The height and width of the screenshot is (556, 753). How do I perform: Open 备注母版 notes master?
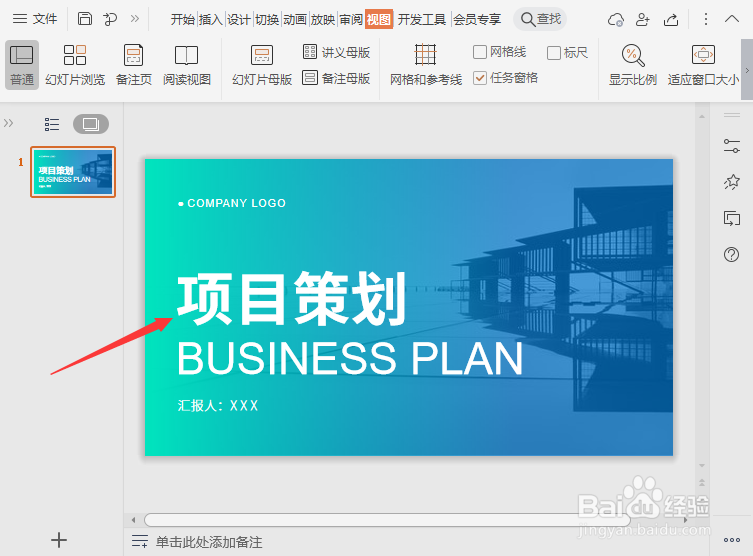pyautogui.click(x=336, y=78)
